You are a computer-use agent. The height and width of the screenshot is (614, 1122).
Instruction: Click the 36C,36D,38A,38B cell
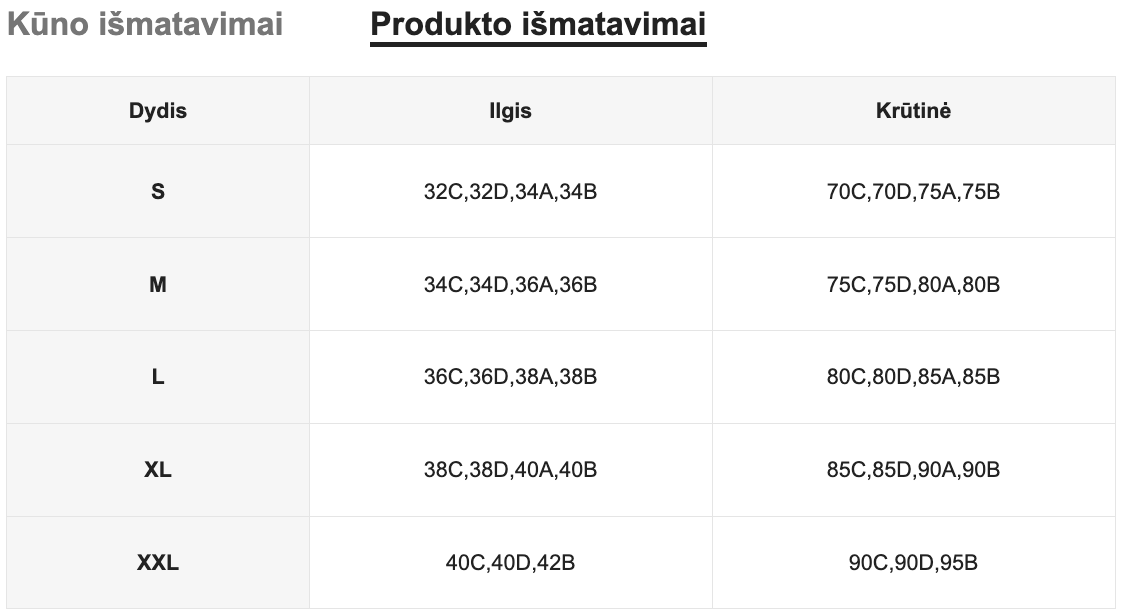pyautogui.click(x=510, y=378)
